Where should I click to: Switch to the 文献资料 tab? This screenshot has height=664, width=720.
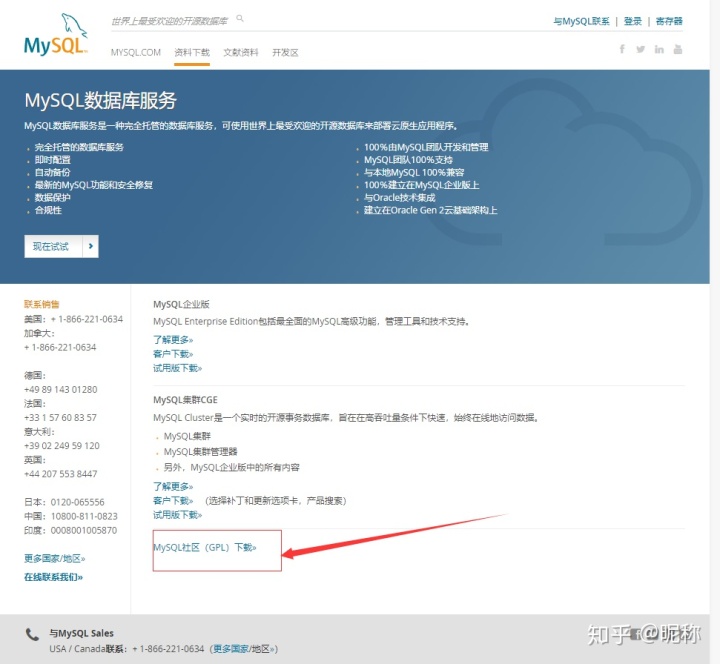click(241, 52)
